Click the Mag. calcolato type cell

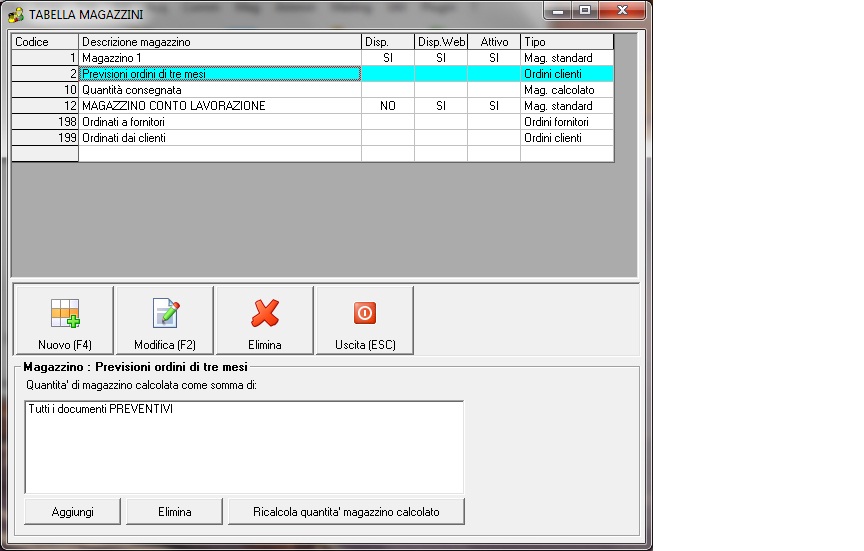567,90
